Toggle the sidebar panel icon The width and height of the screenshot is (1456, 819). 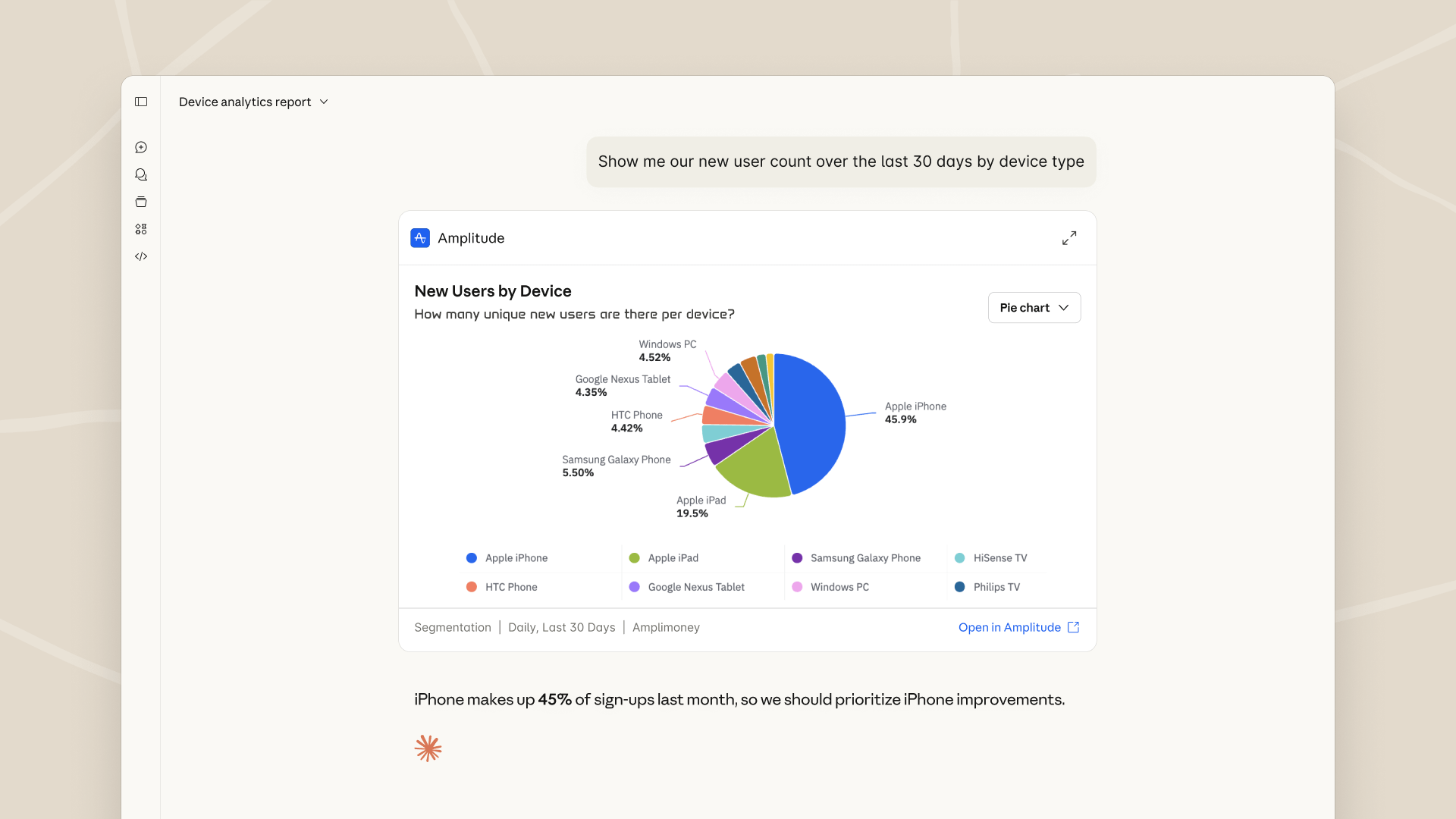pos(141,102)
